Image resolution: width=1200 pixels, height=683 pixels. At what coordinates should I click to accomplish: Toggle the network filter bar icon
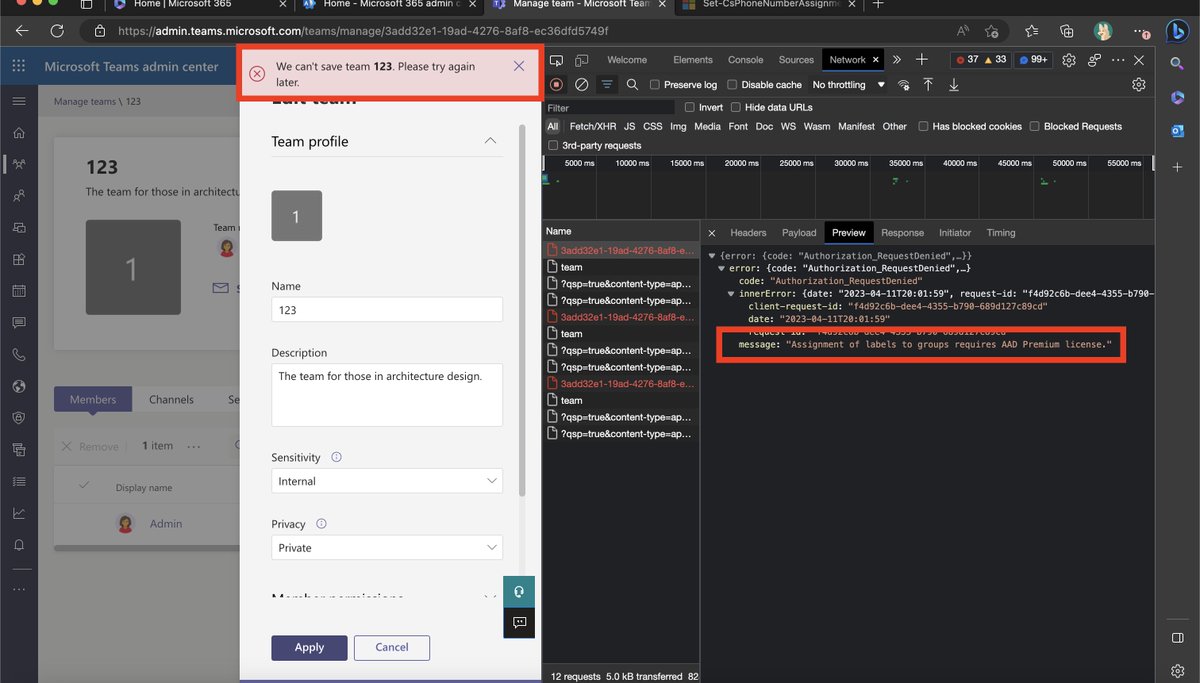[x=606, y=85]
